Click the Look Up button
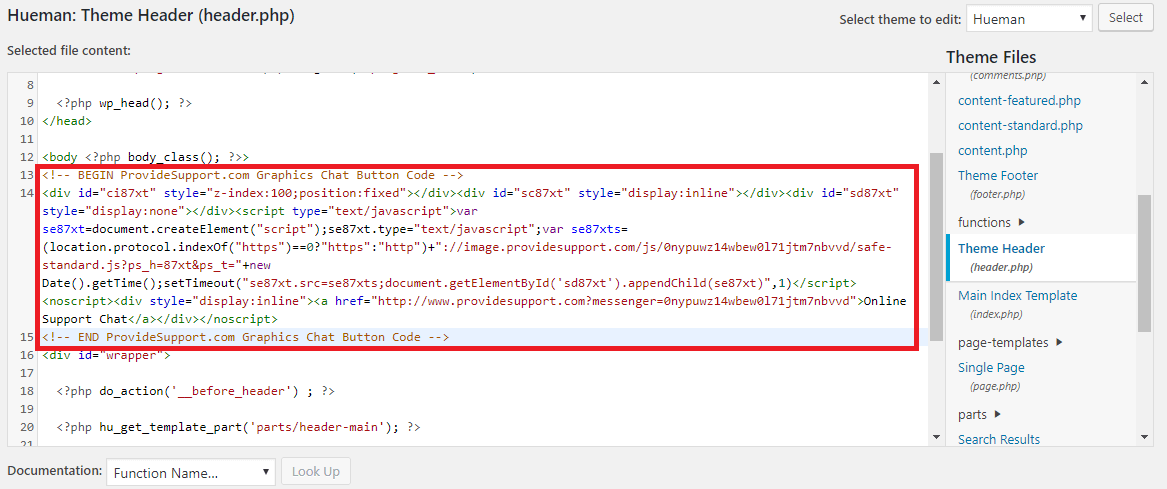 [x=316, y=472]
